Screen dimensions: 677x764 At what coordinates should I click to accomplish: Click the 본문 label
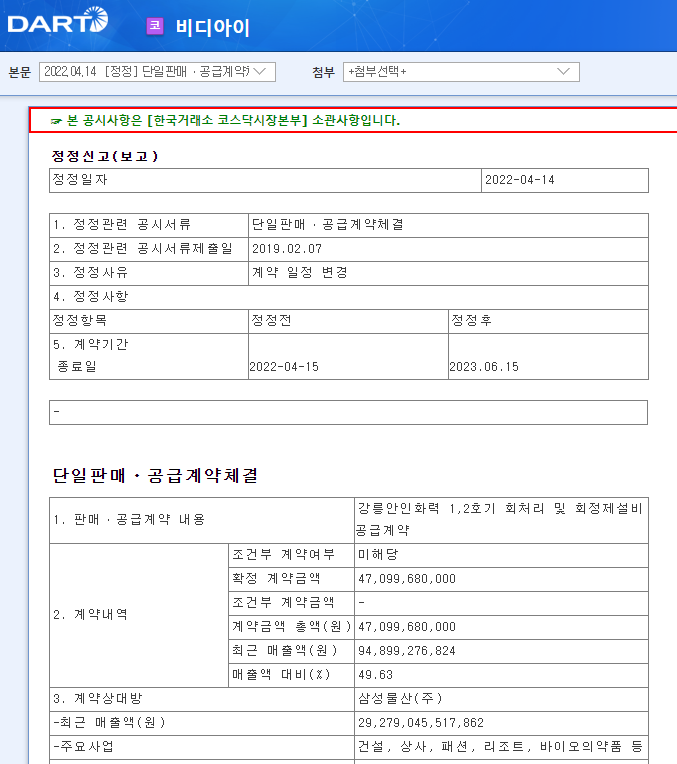19,72
